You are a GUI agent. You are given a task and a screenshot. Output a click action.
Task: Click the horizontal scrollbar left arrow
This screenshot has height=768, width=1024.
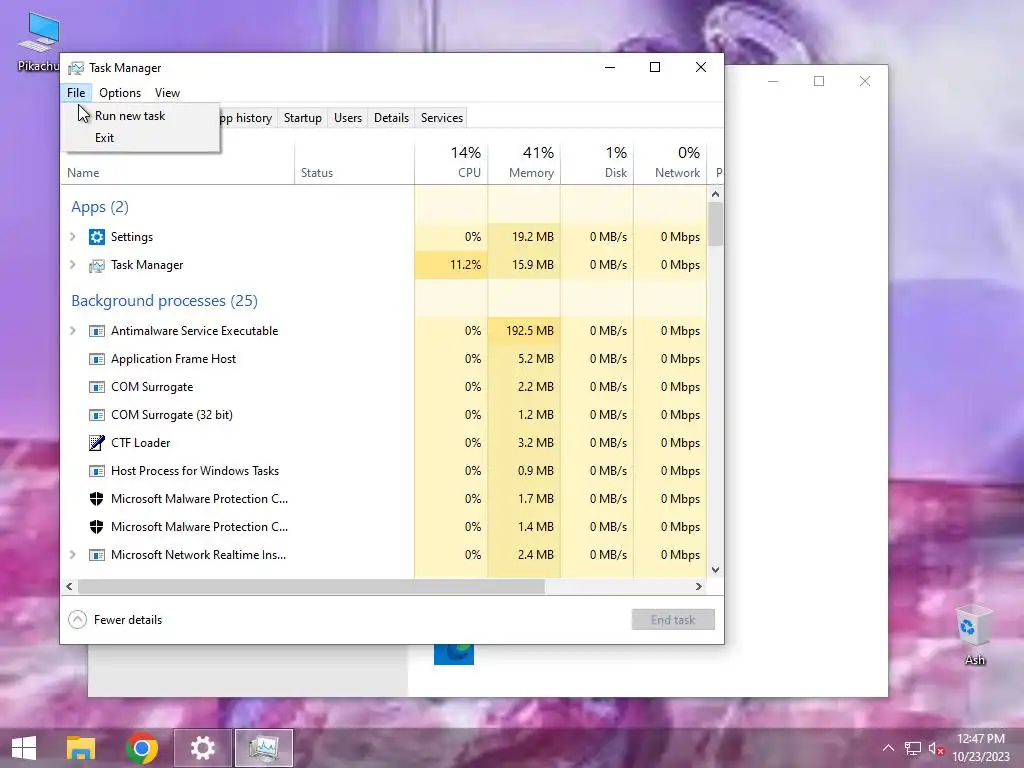[x=69, y=586]
